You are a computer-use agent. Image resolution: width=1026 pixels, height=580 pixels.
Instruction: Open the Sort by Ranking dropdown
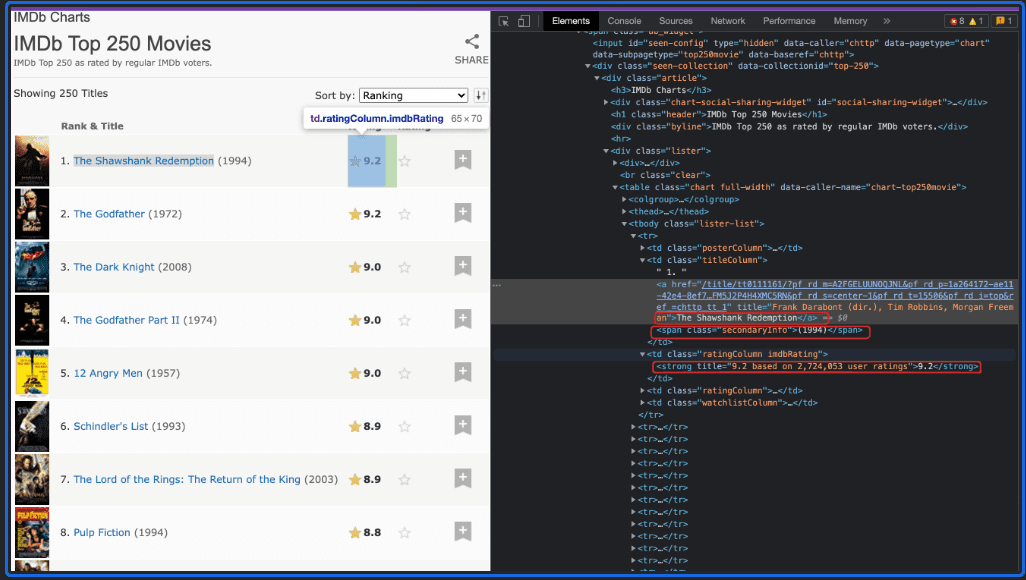click(413, 95)
